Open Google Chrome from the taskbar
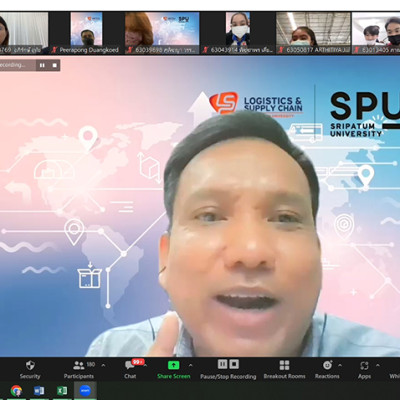This screenshot has height=400, width=400. pos(16,390)
